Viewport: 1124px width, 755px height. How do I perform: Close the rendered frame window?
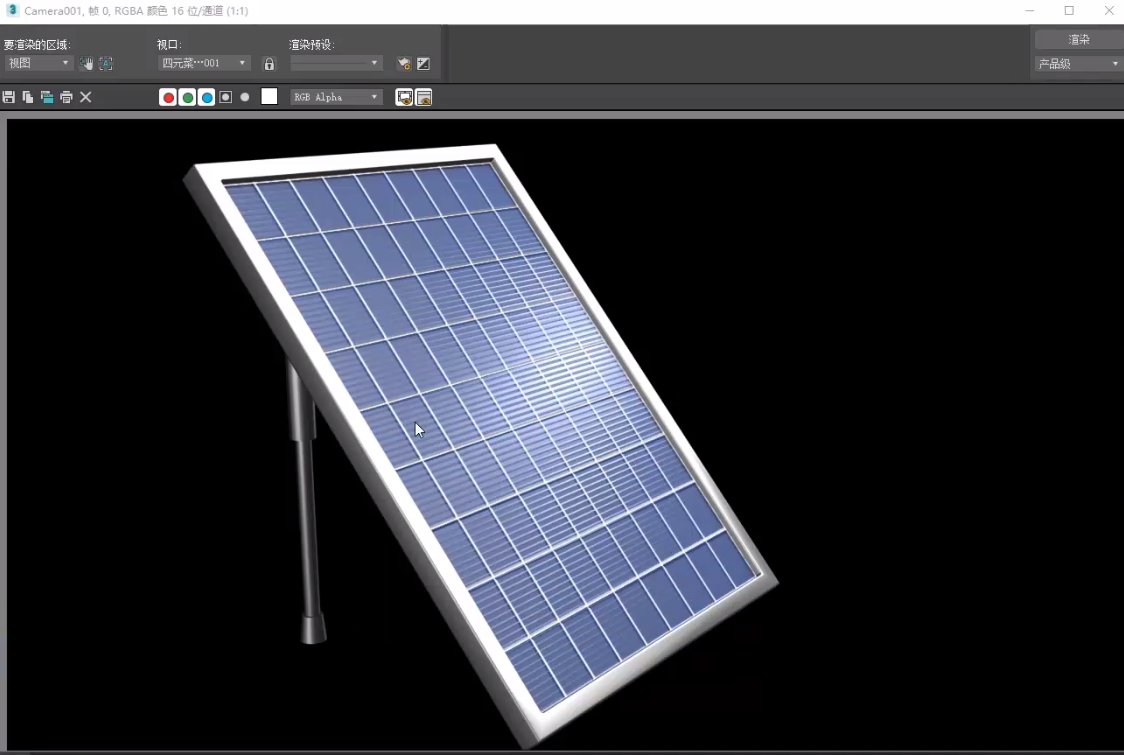coord(1108,11)
